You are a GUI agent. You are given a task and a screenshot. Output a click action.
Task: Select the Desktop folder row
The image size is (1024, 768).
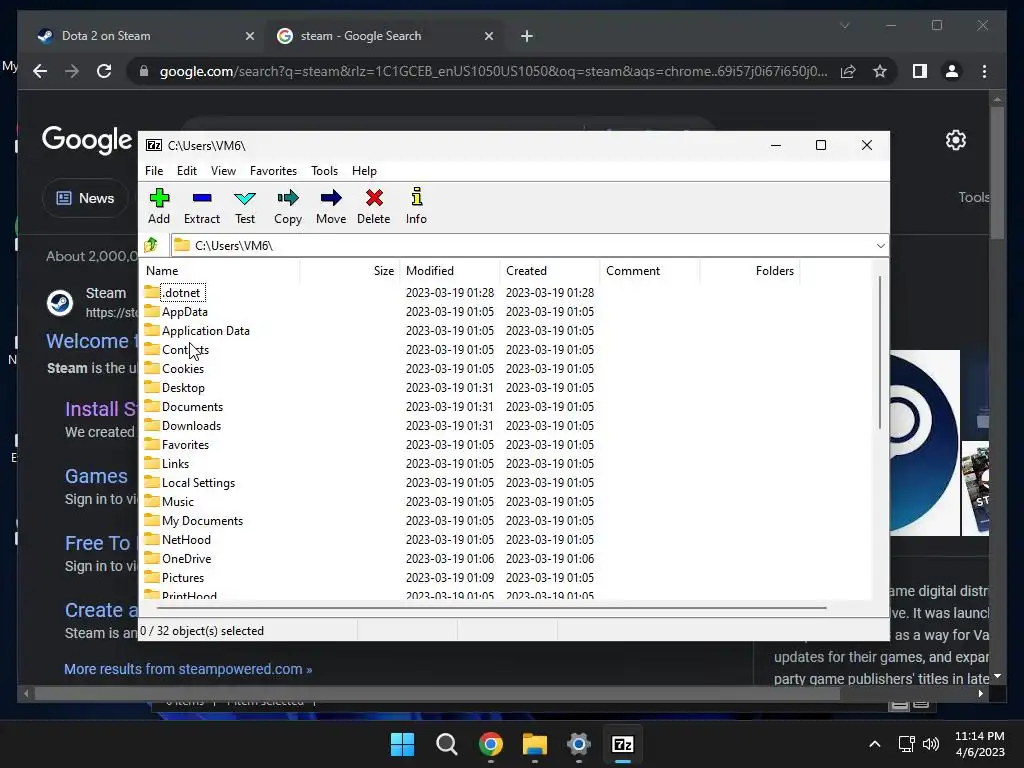pos(506,387)
